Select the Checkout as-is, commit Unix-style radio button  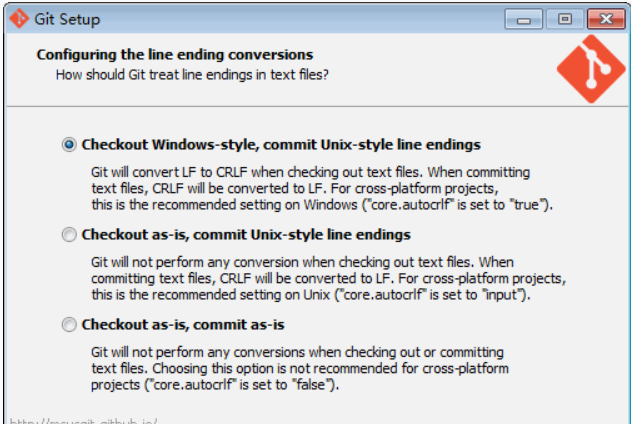[69, 235]
